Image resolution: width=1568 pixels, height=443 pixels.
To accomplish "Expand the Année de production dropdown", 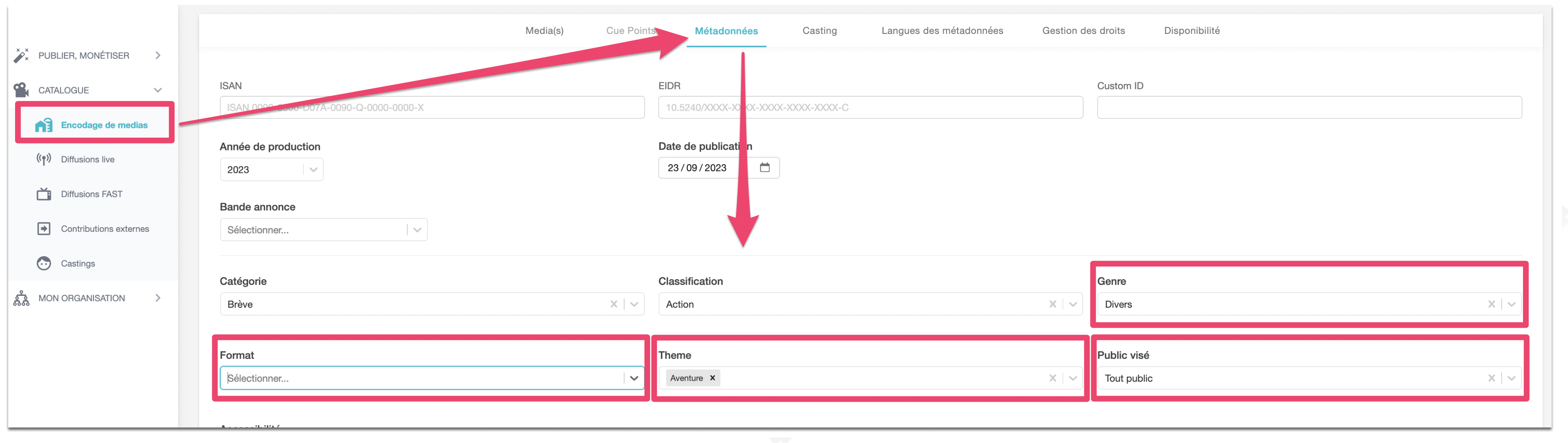I will click(314, 170).
